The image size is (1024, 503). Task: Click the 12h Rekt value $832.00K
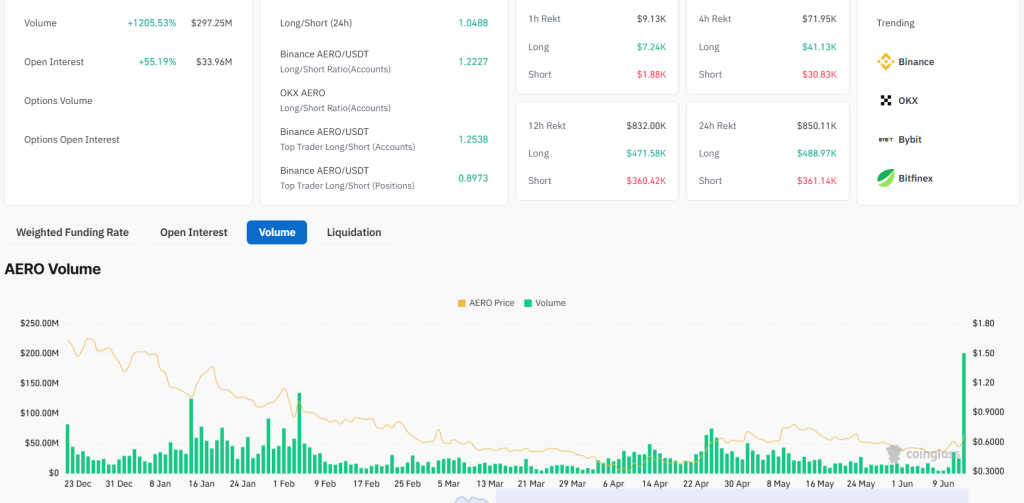pos(647,126)
